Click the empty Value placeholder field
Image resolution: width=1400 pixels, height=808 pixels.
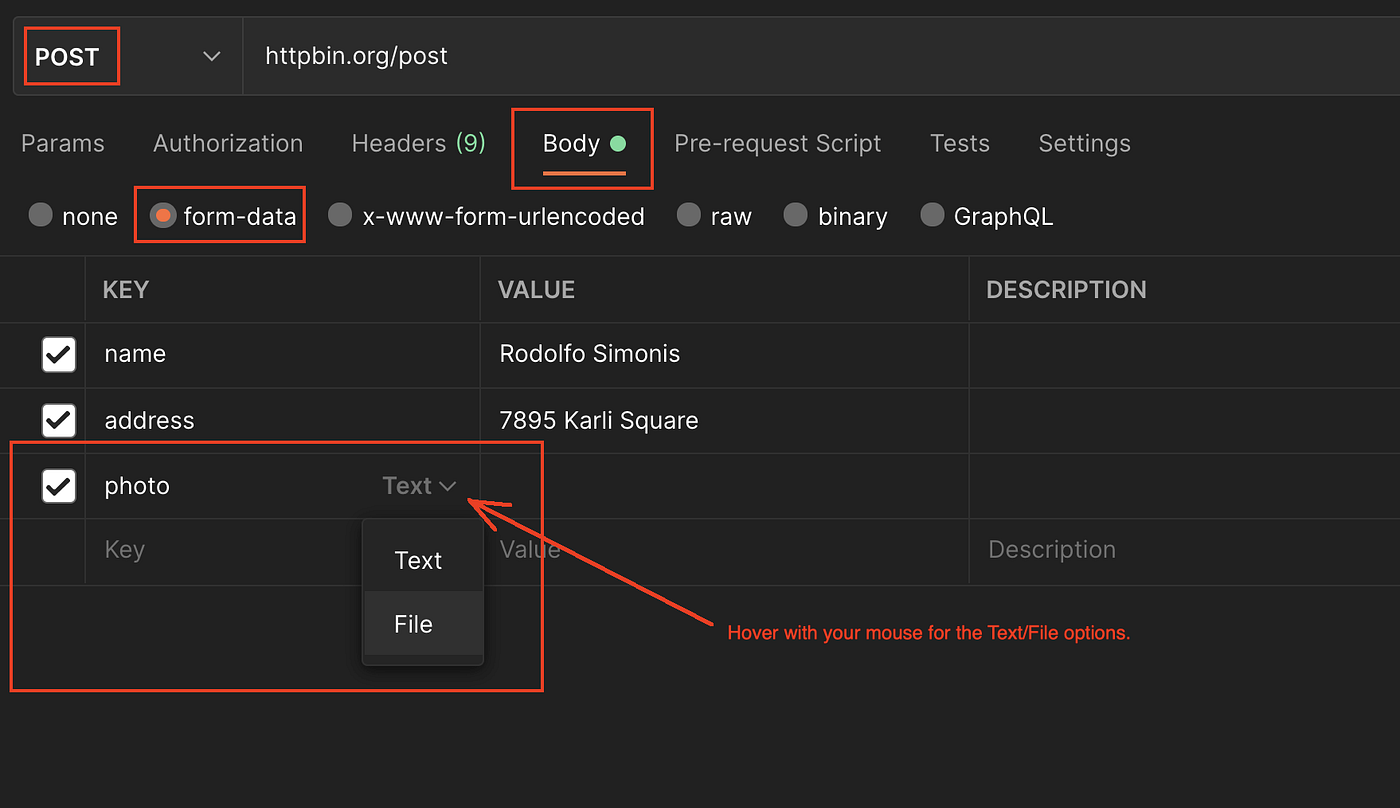[725, 551]
